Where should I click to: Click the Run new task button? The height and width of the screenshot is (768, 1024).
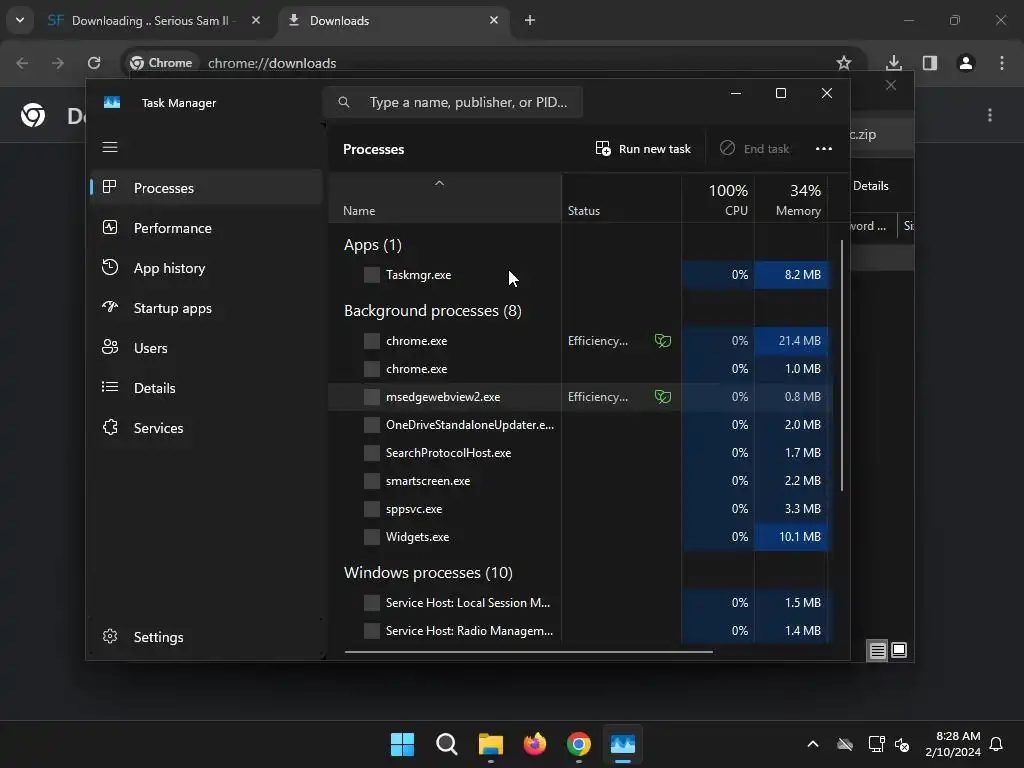click(x=643, y=149)
